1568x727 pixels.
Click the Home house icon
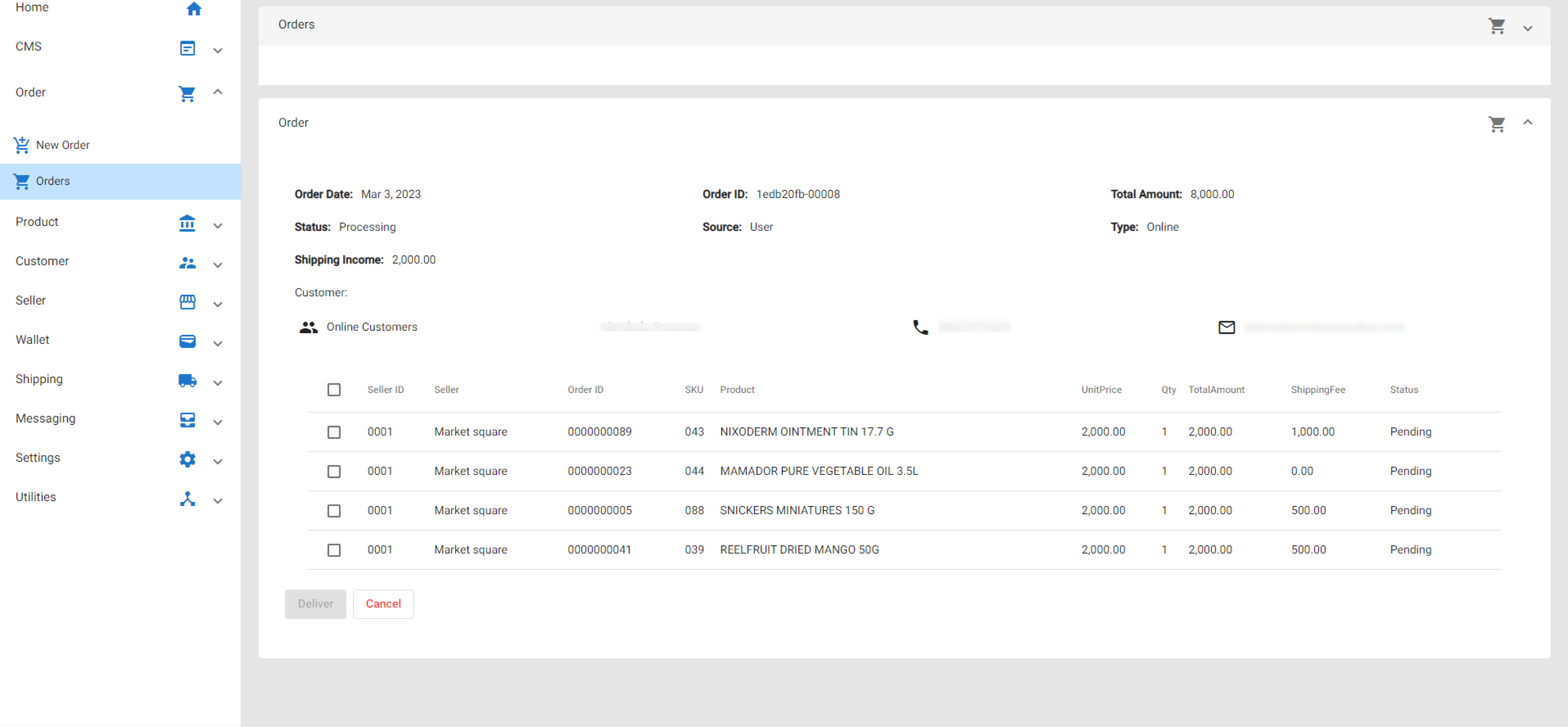point(194,9)
